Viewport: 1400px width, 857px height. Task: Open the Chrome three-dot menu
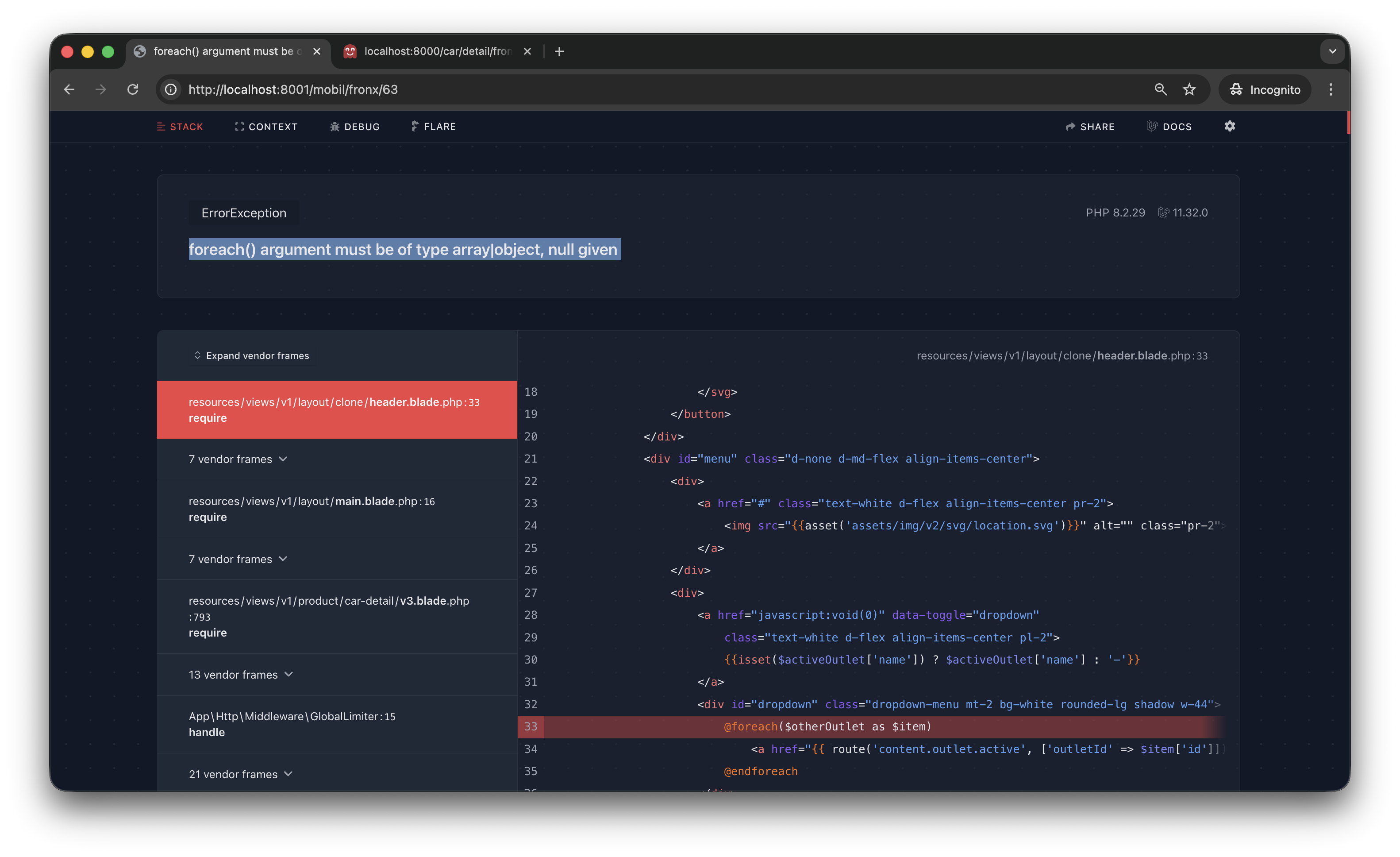(1330, 89)
